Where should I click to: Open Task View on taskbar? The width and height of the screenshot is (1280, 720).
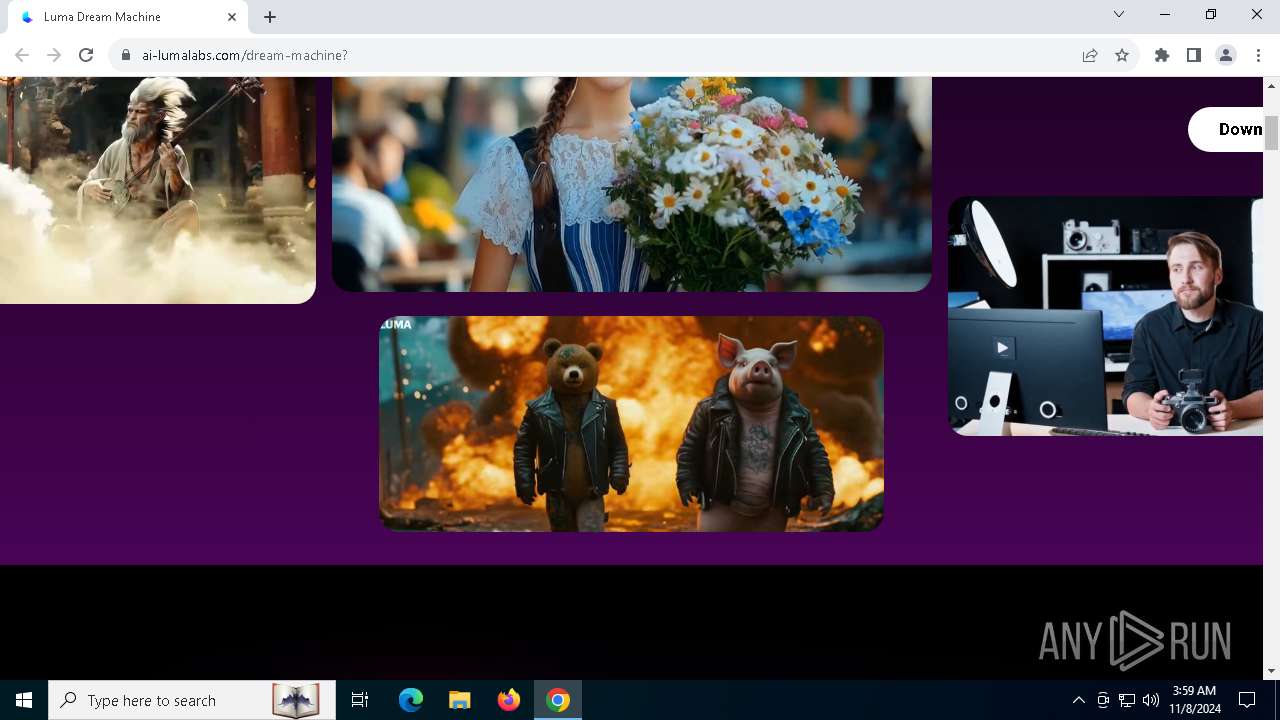360,700
